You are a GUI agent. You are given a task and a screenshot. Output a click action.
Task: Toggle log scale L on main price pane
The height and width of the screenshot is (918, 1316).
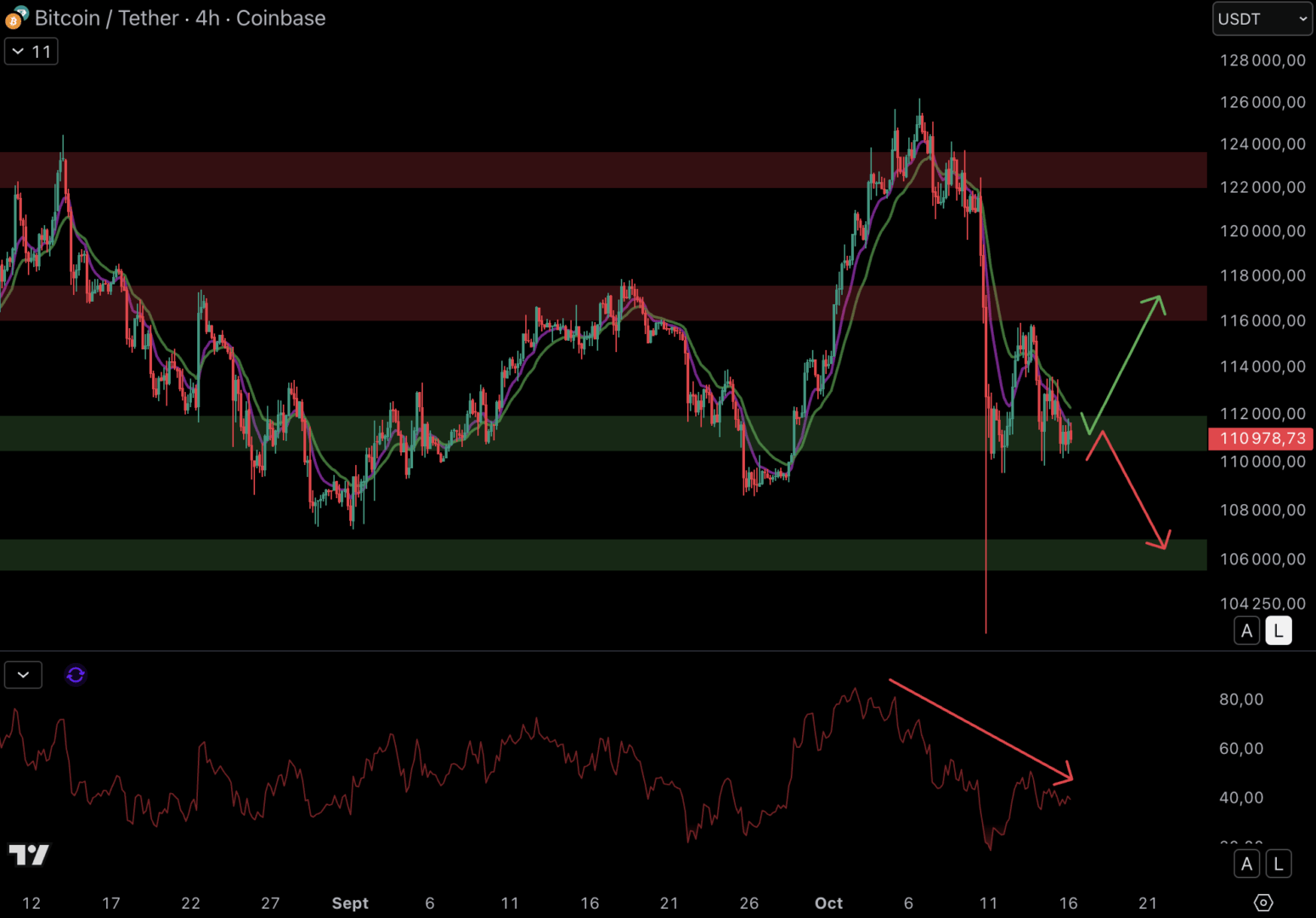pos(1278,631)
